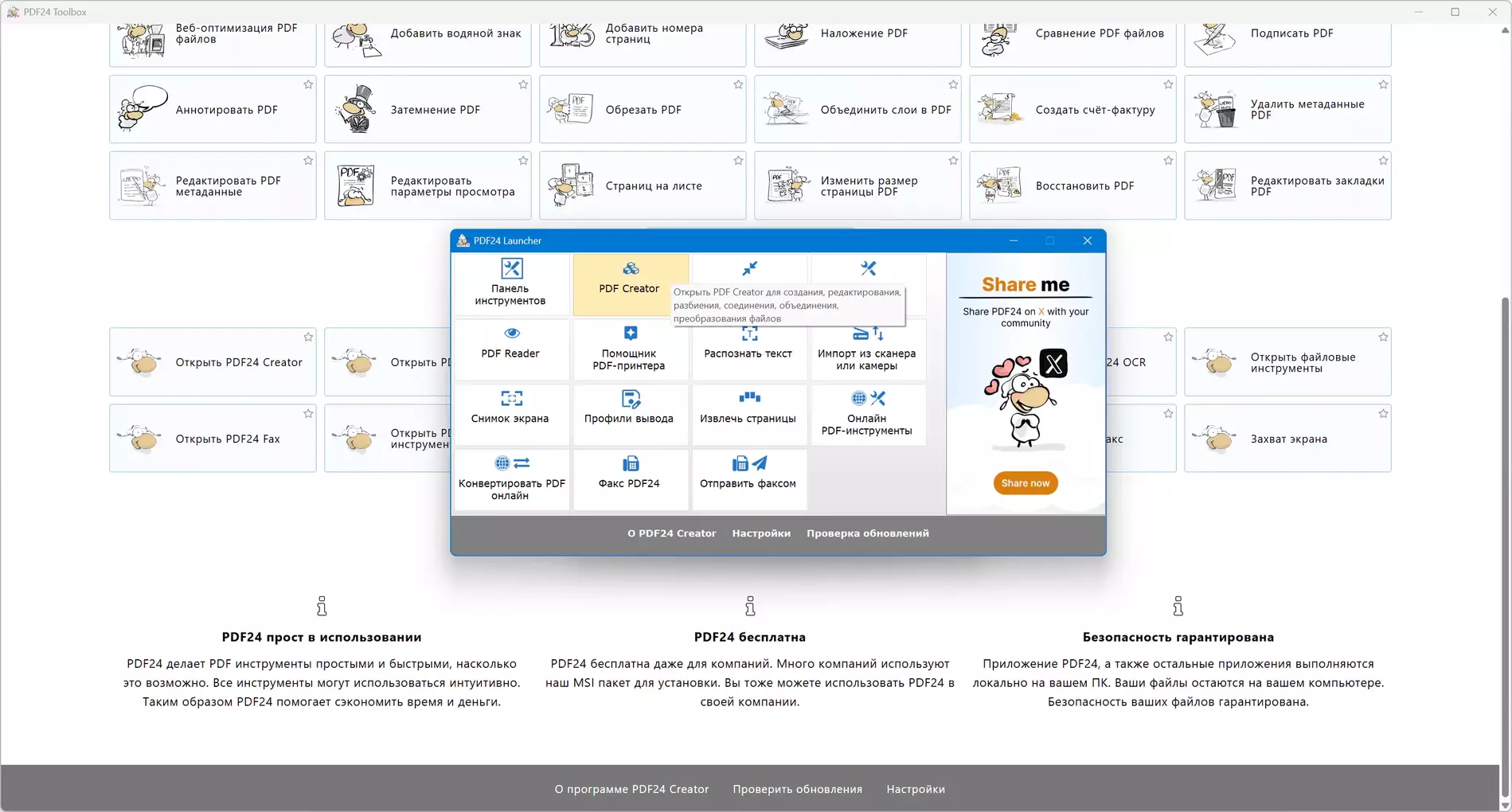This screenshot has height=812, width=1512.
Task: Star the Восстановить PDF tool
Action: click(1168, 161)
